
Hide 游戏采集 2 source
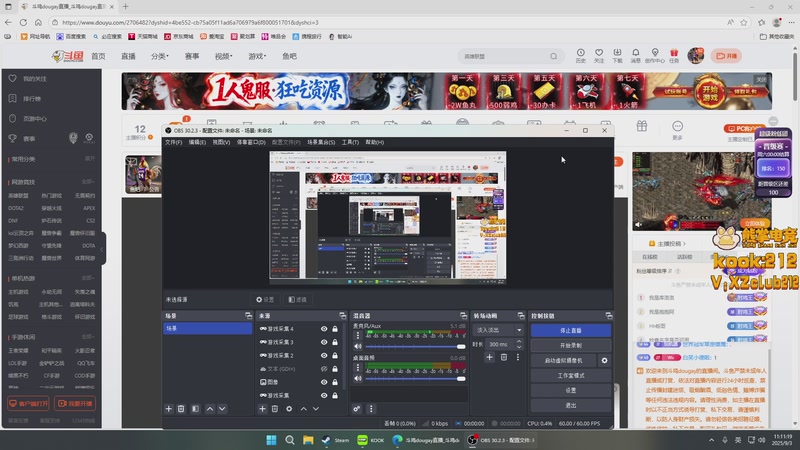coord(324,356)
